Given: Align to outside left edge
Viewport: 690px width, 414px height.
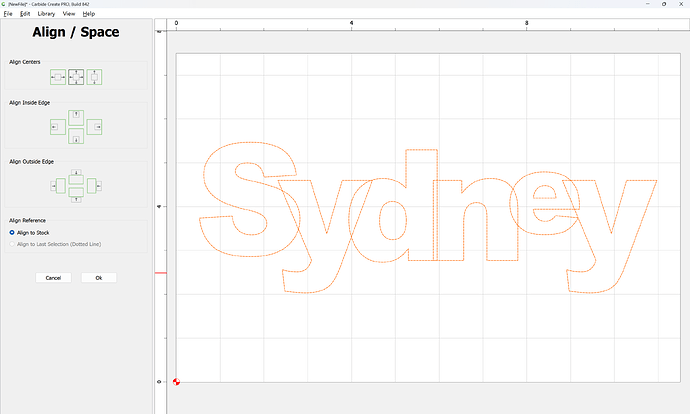Looking at the screenshot, I should (x=53, y=186).
